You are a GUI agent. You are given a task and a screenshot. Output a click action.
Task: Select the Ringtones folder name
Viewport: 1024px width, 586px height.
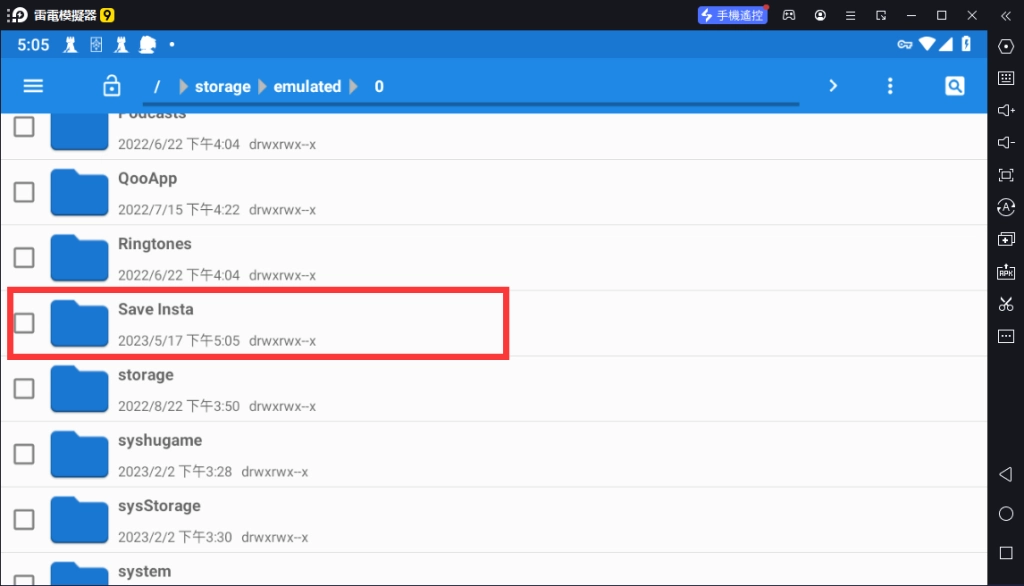point(155,244)
